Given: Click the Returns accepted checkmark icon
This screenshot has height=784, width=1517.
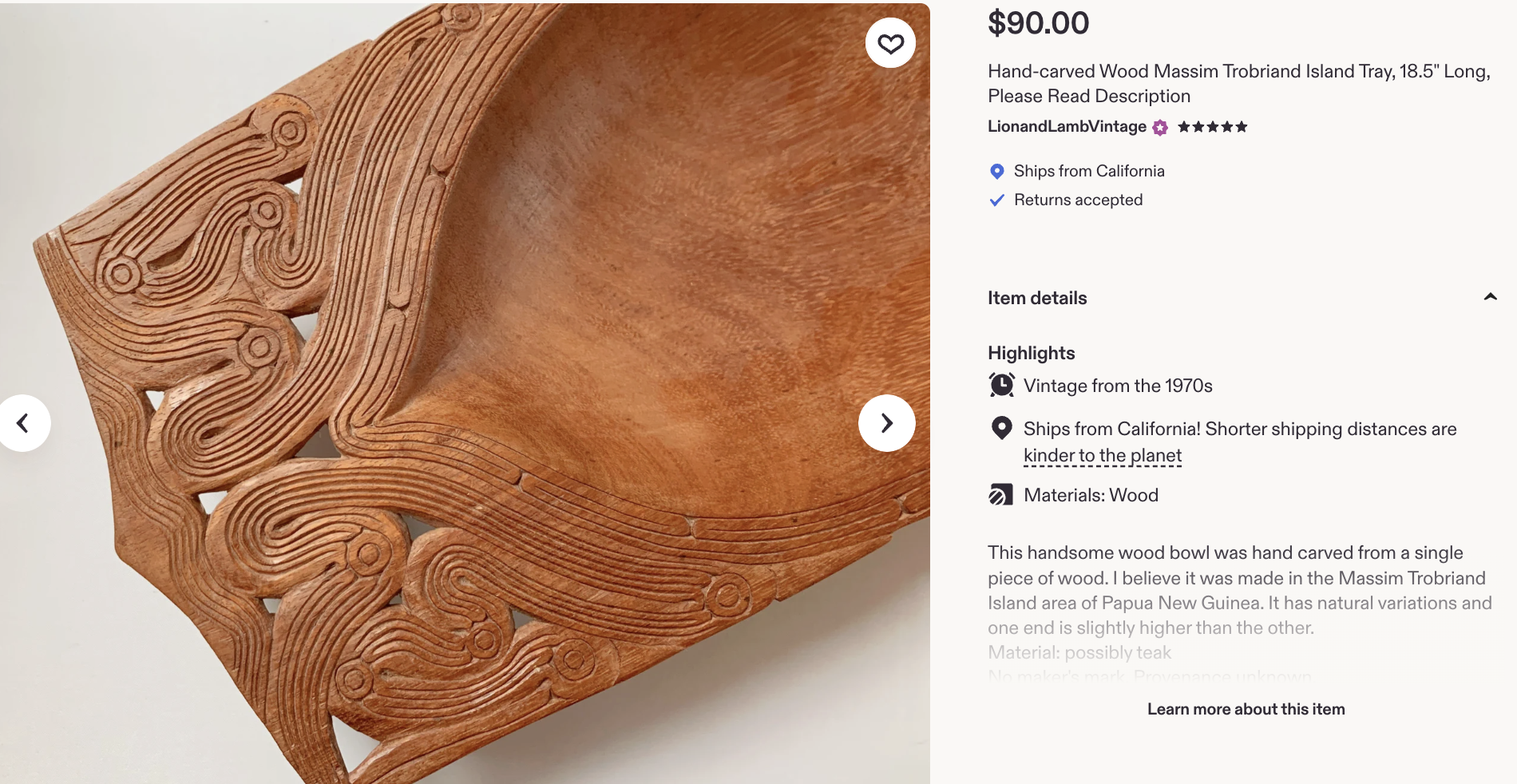Looking at the screenshot, I should click(x=996, y=200).
